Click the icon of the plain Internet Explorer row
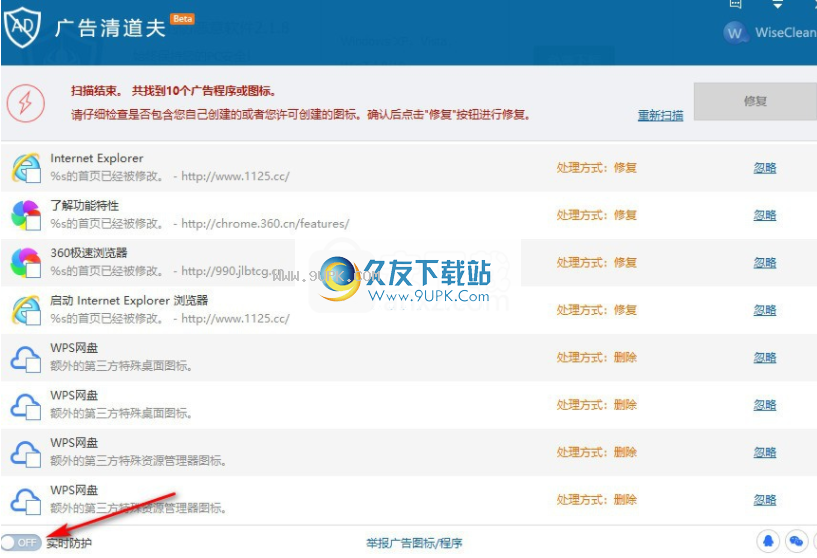This screenshot has height=558, width=817. pyautogui.click(x=26, y=168)
